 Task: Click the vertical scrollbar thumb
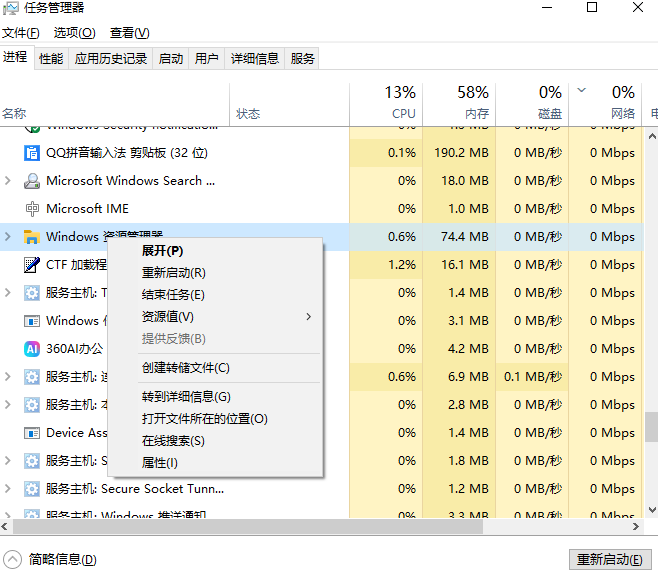[x=652, y=427]
